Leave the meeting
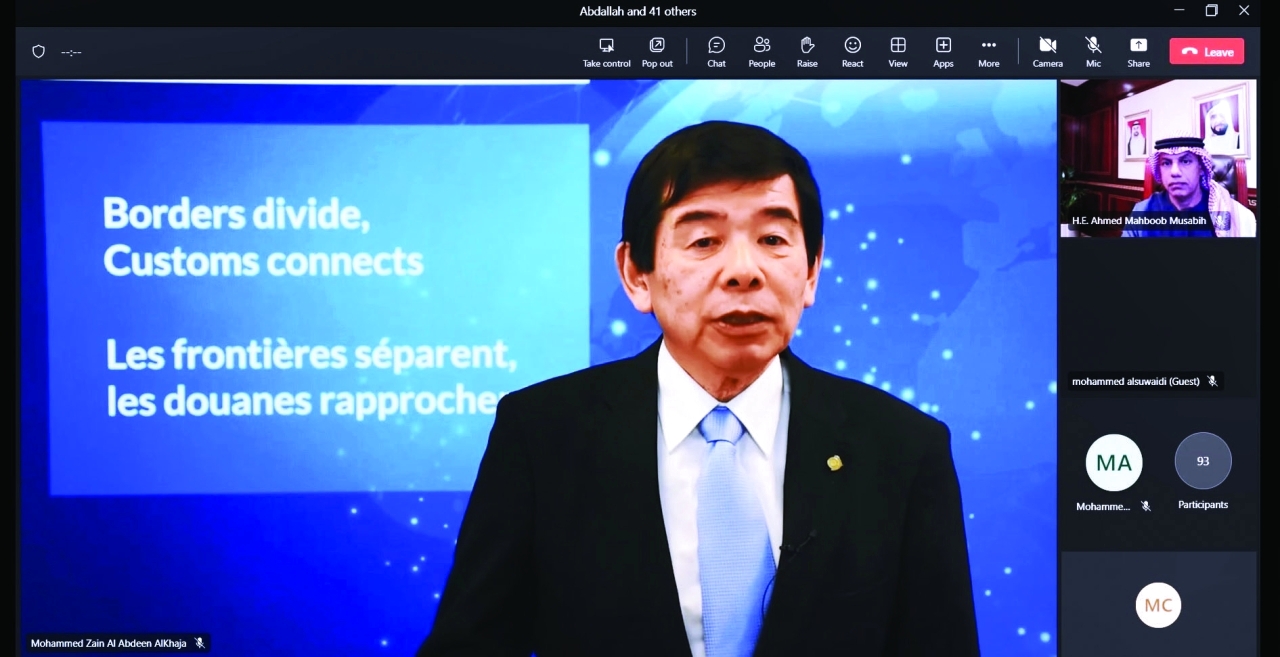The image size is (1280, 657). tap(1207, 52)
